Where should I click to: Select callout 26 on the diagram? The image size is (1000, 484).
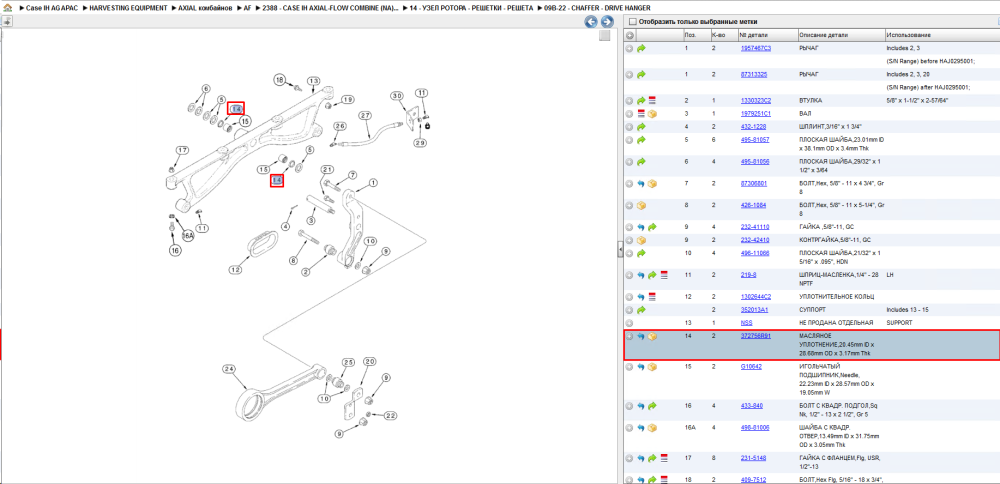(x=339, y=126)
